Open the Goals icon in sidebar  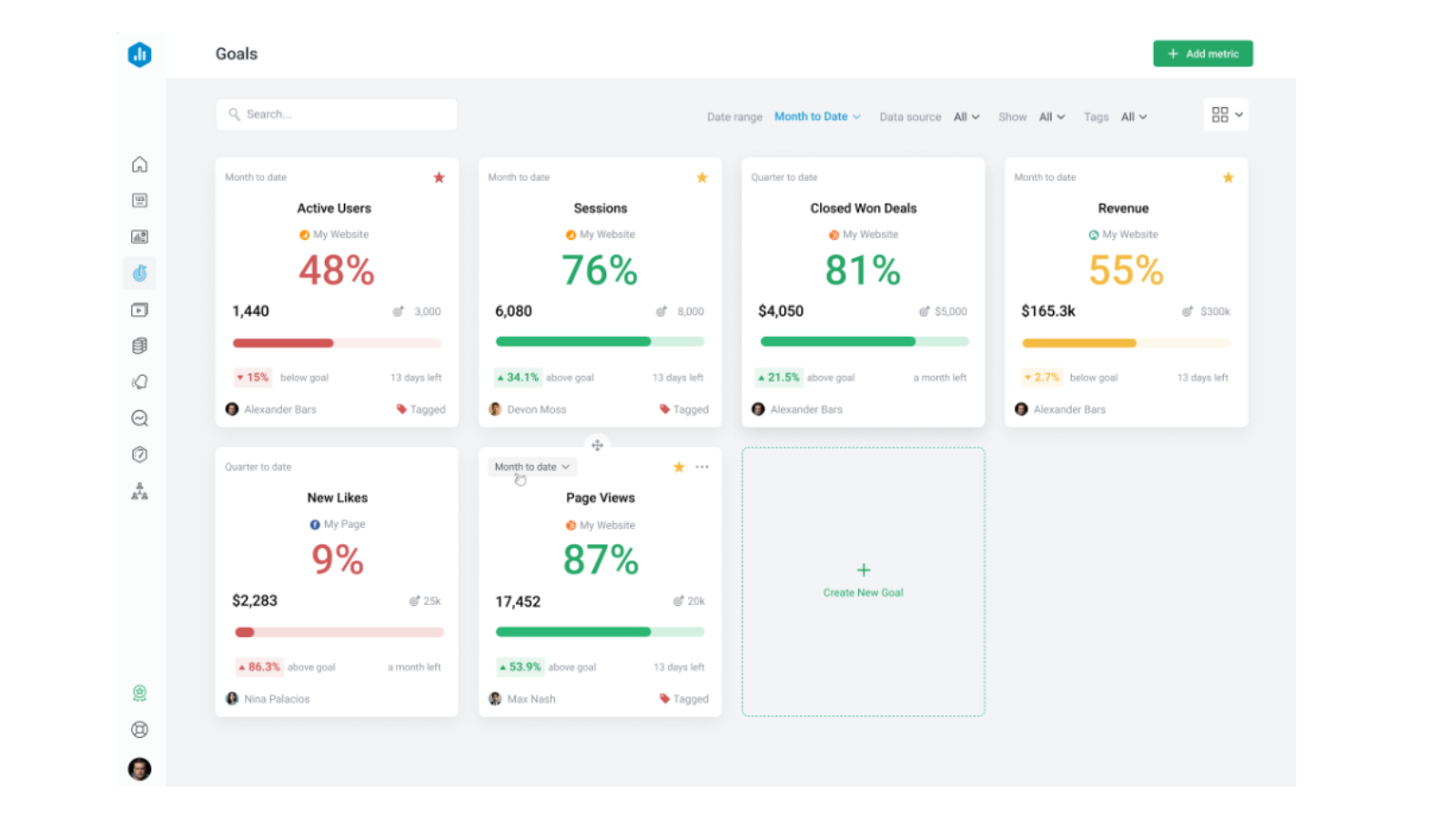click(x=139, y=273)
